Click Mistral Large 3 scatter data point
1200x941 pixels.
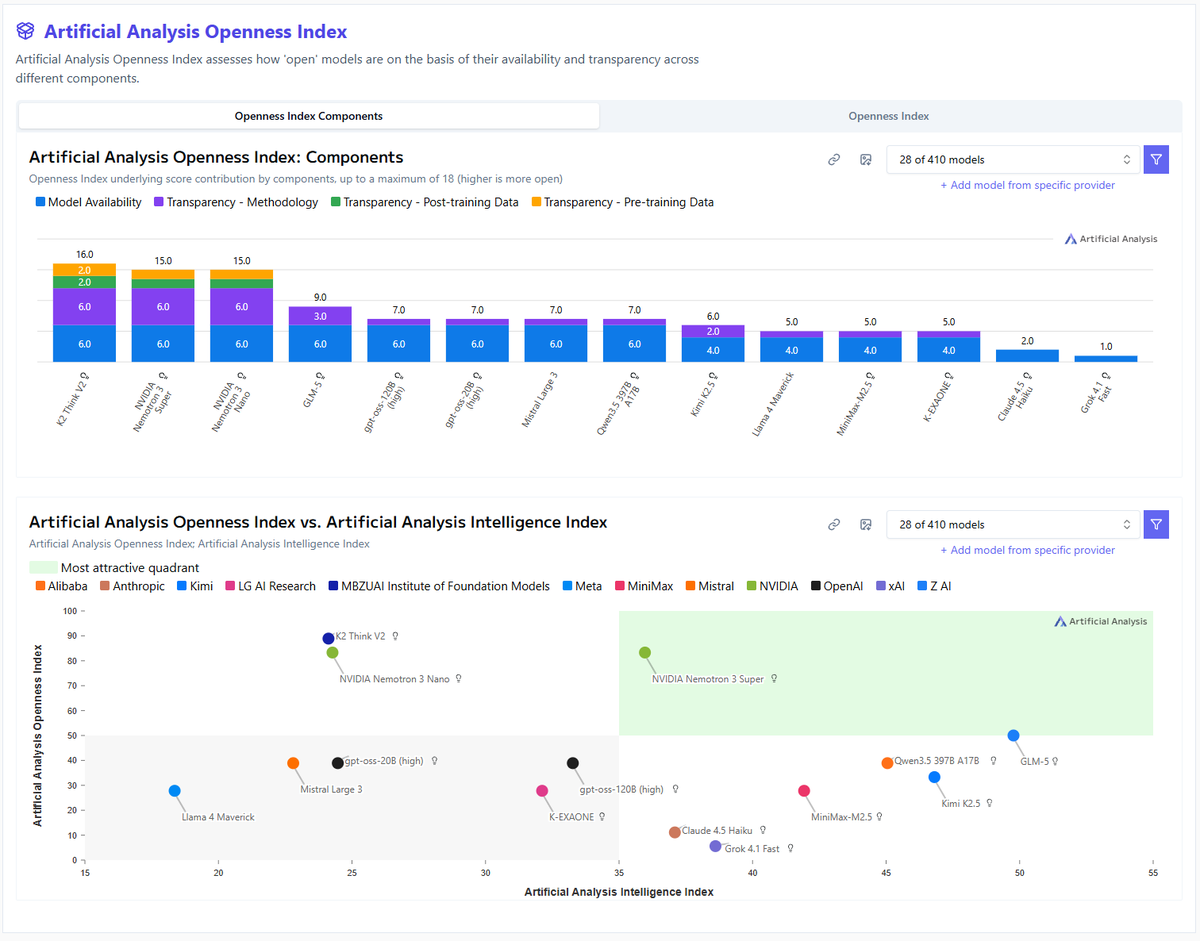(x=293, y=763)
